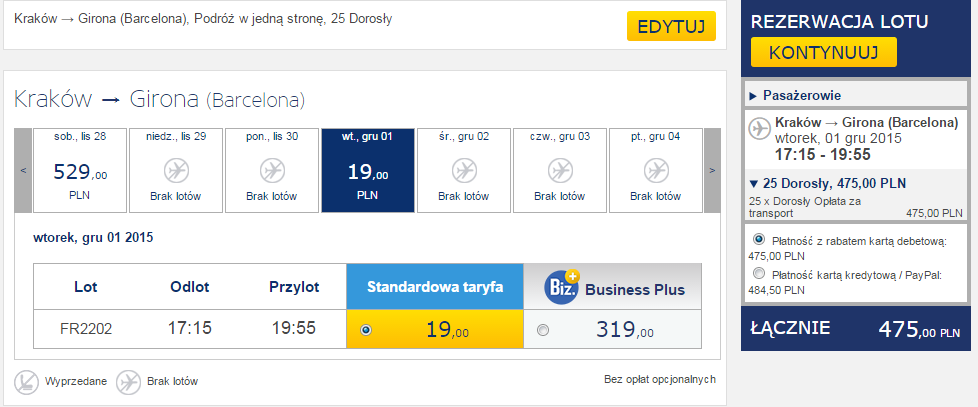Click the EDYTUJ button
Screen dimensions: 978x407
pos(671,26)
